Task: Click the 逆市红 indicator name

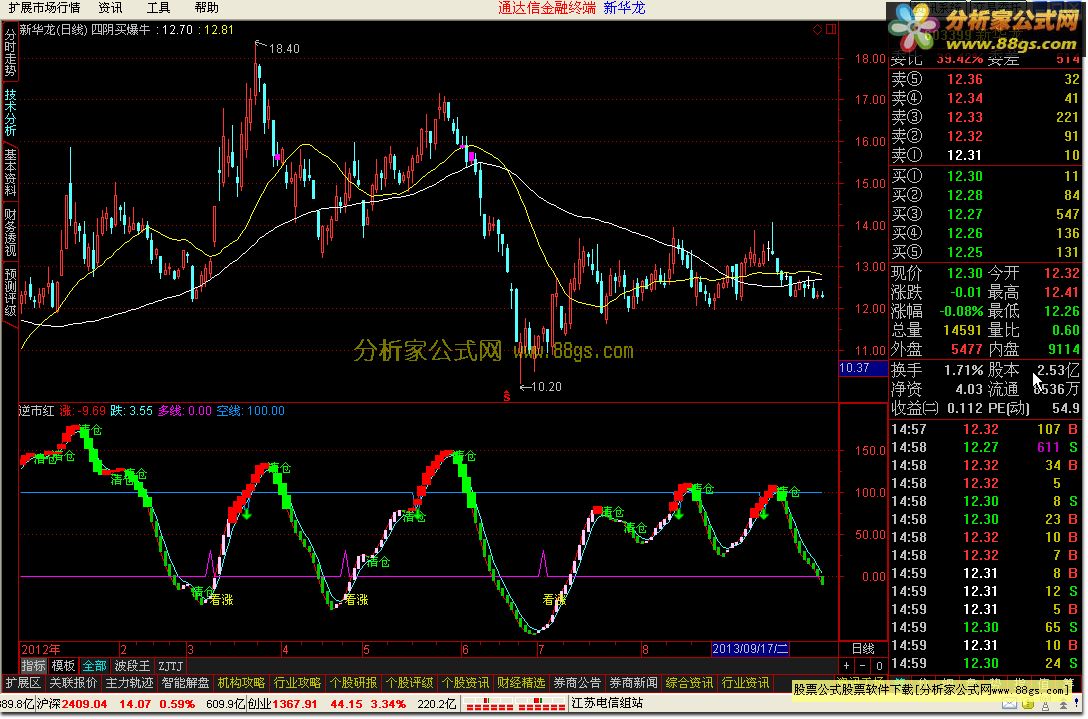Action: point(37,411)
